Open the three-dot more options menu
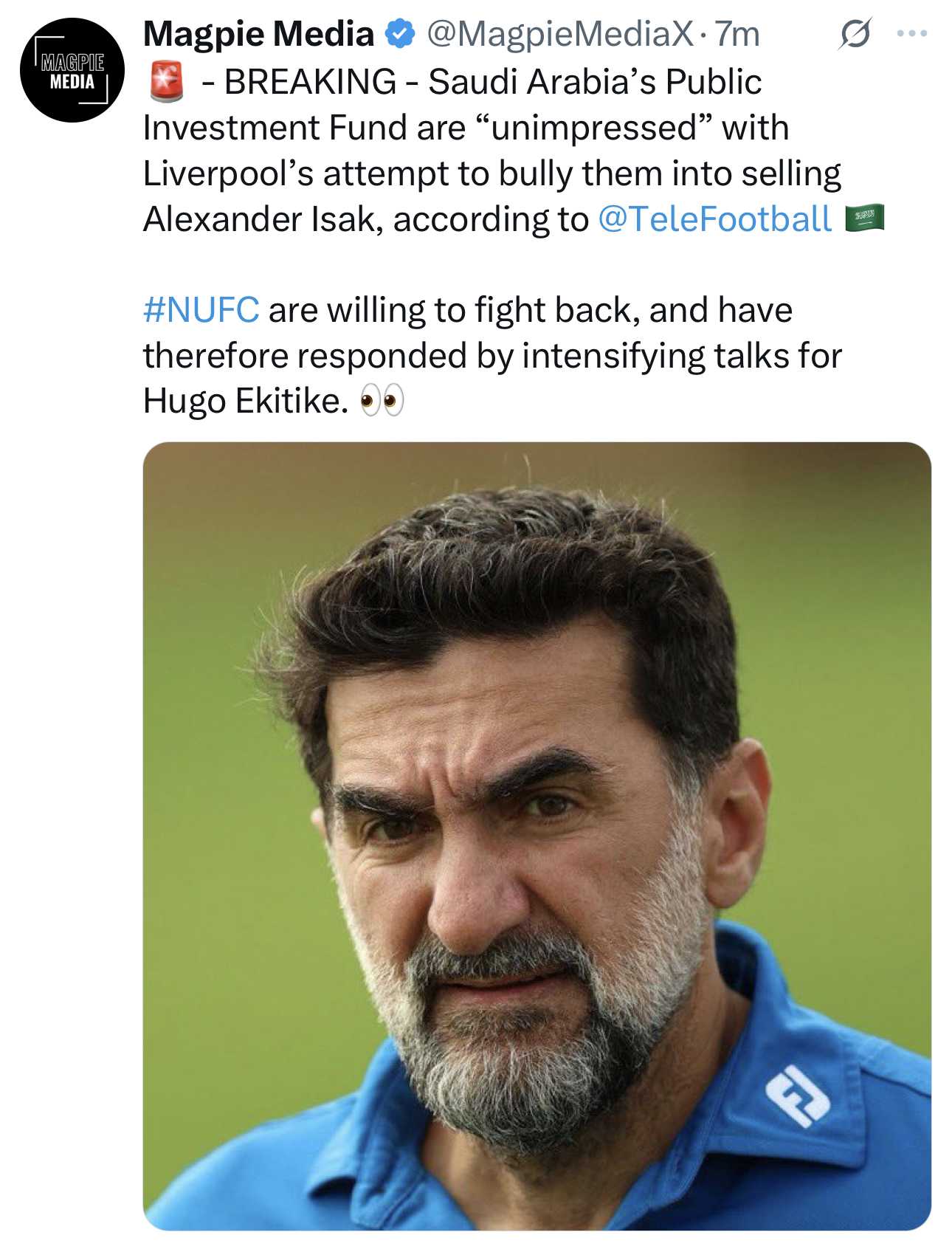Screen dimensions: 952x1252 (x=912, y=33)
